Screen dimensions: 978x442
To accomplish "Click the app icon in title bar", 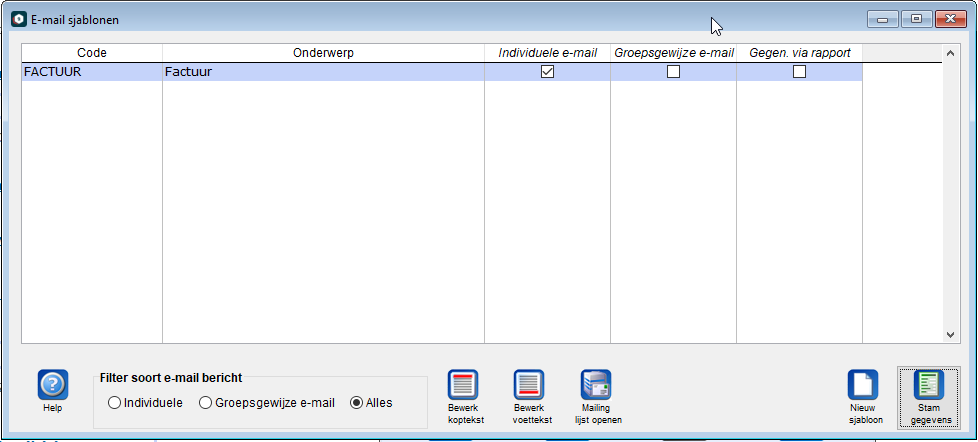I will (19, 19).
